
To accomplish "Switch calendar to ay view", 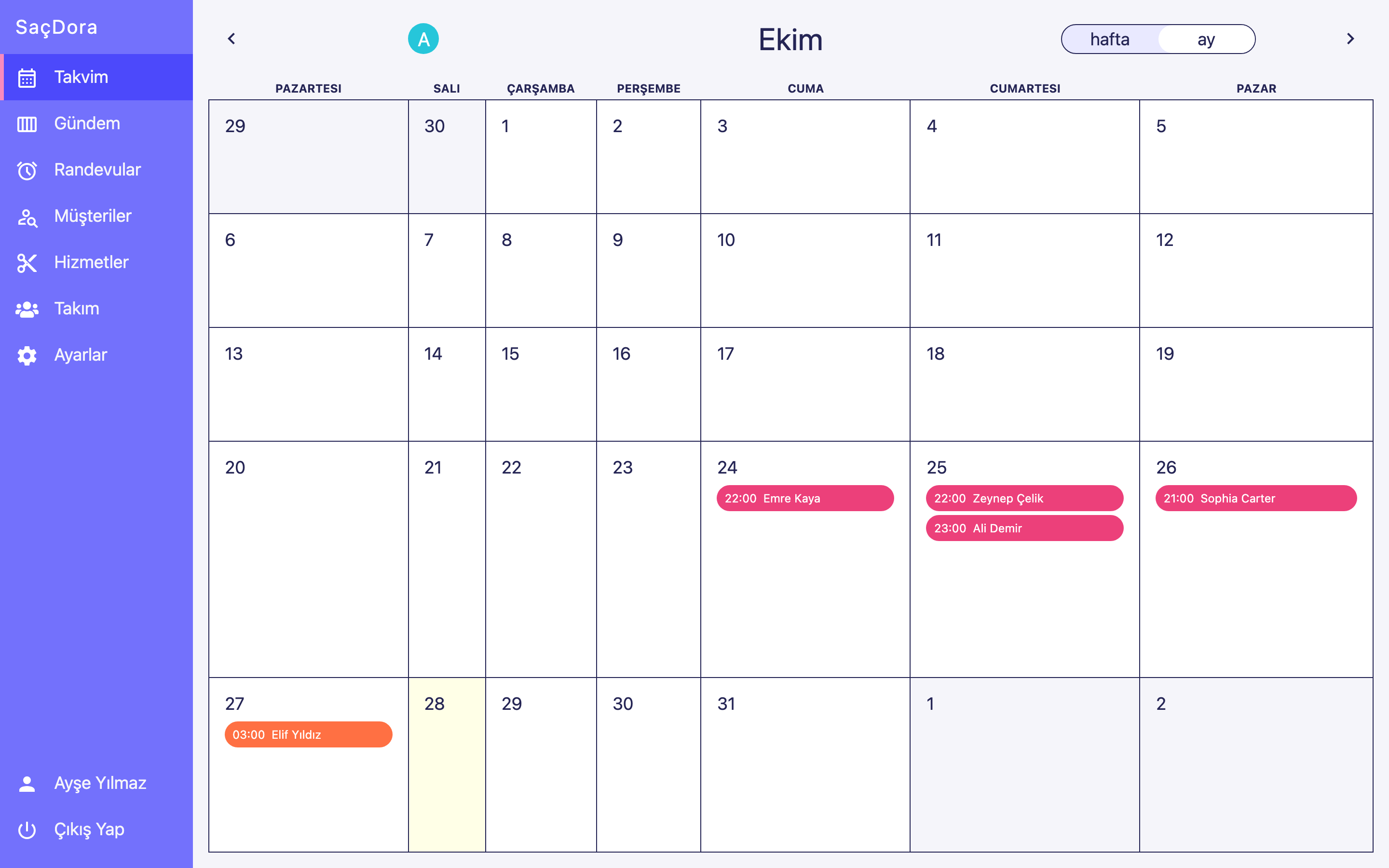I will pos(1206,39).
